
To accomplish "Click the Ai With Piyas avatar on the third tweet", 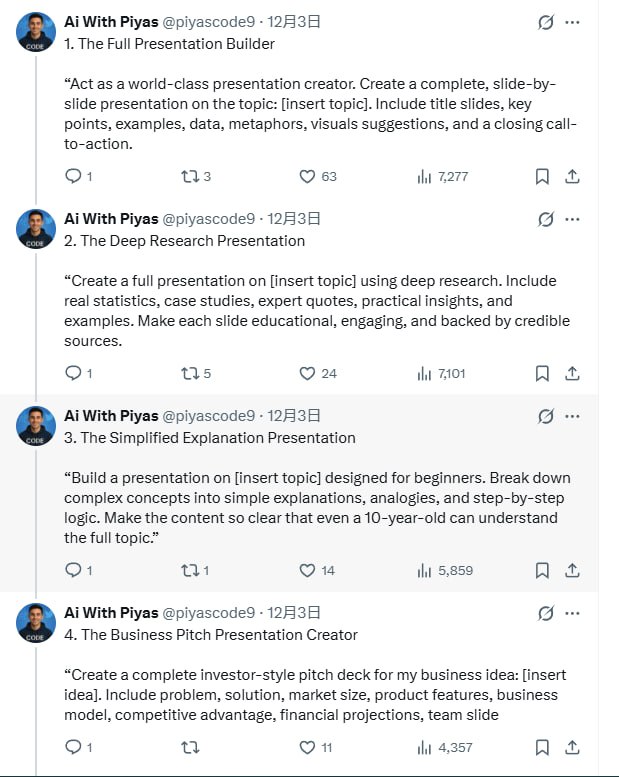I will pos(35,426).
